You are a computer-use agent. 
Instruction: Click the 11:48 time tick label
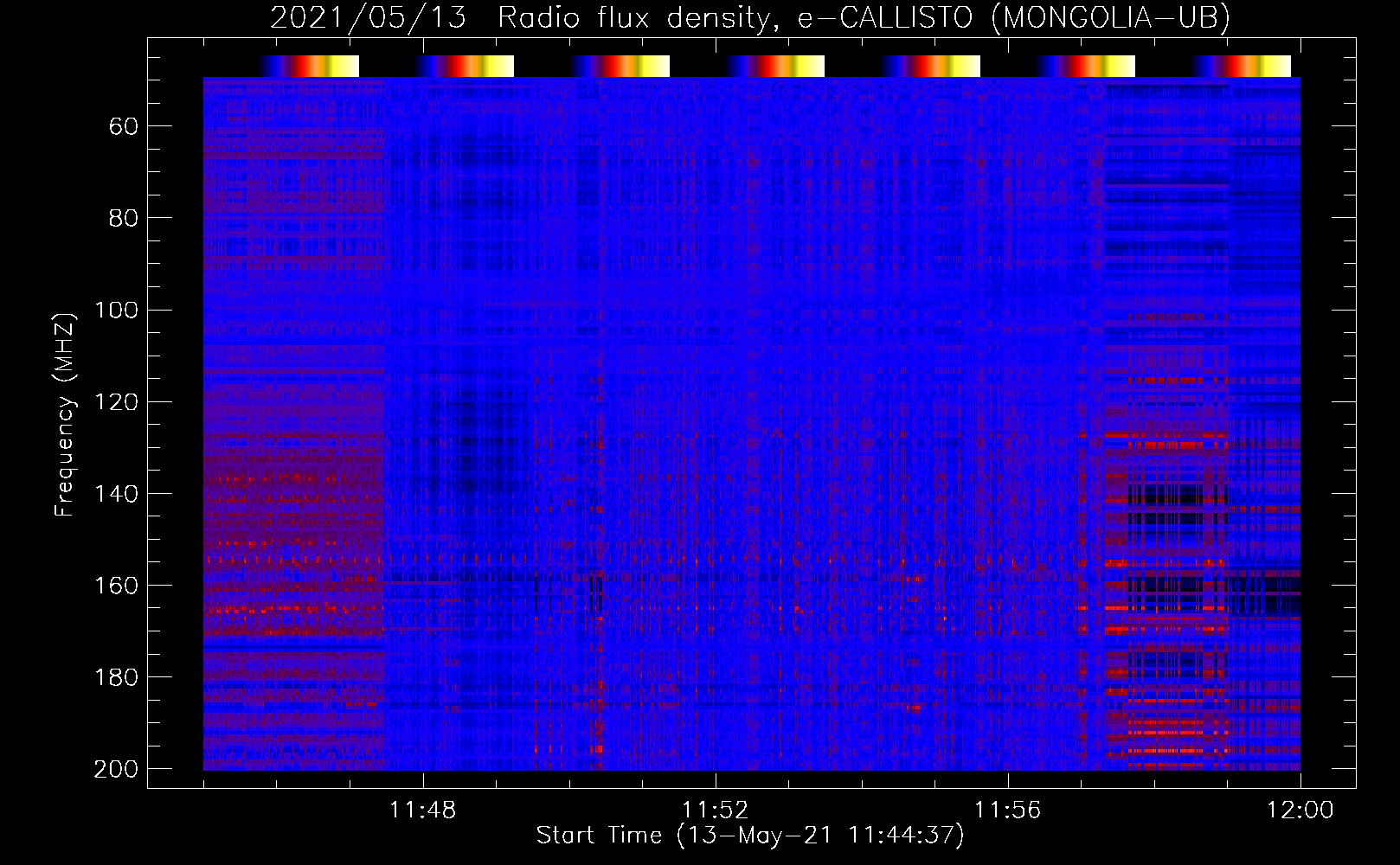pos(423,811)
